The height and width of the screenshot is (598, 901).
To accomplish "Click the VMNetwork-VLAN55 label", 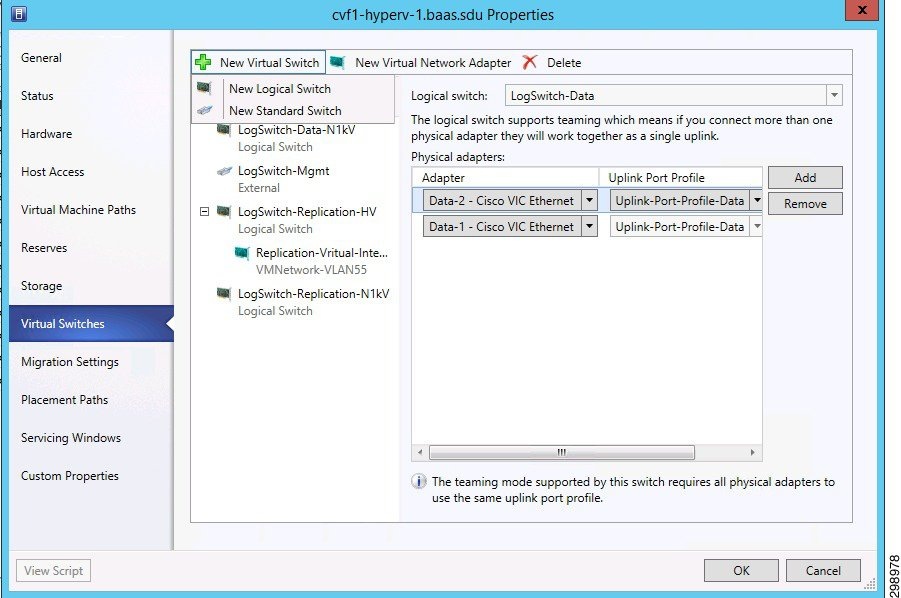I will 311,269.
